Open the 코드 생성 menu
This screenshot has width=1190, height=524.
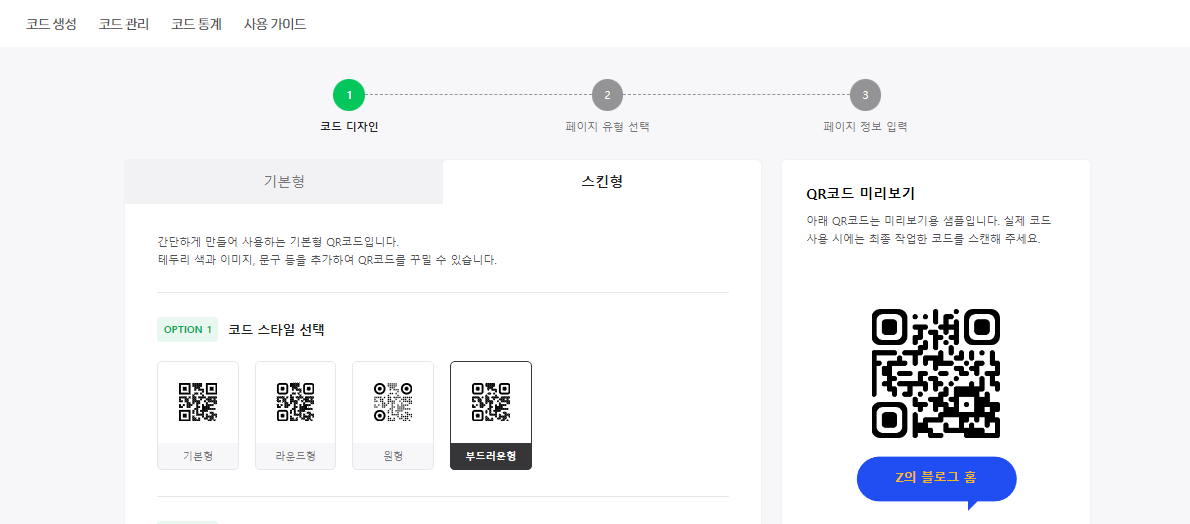(x=51, y=24)
